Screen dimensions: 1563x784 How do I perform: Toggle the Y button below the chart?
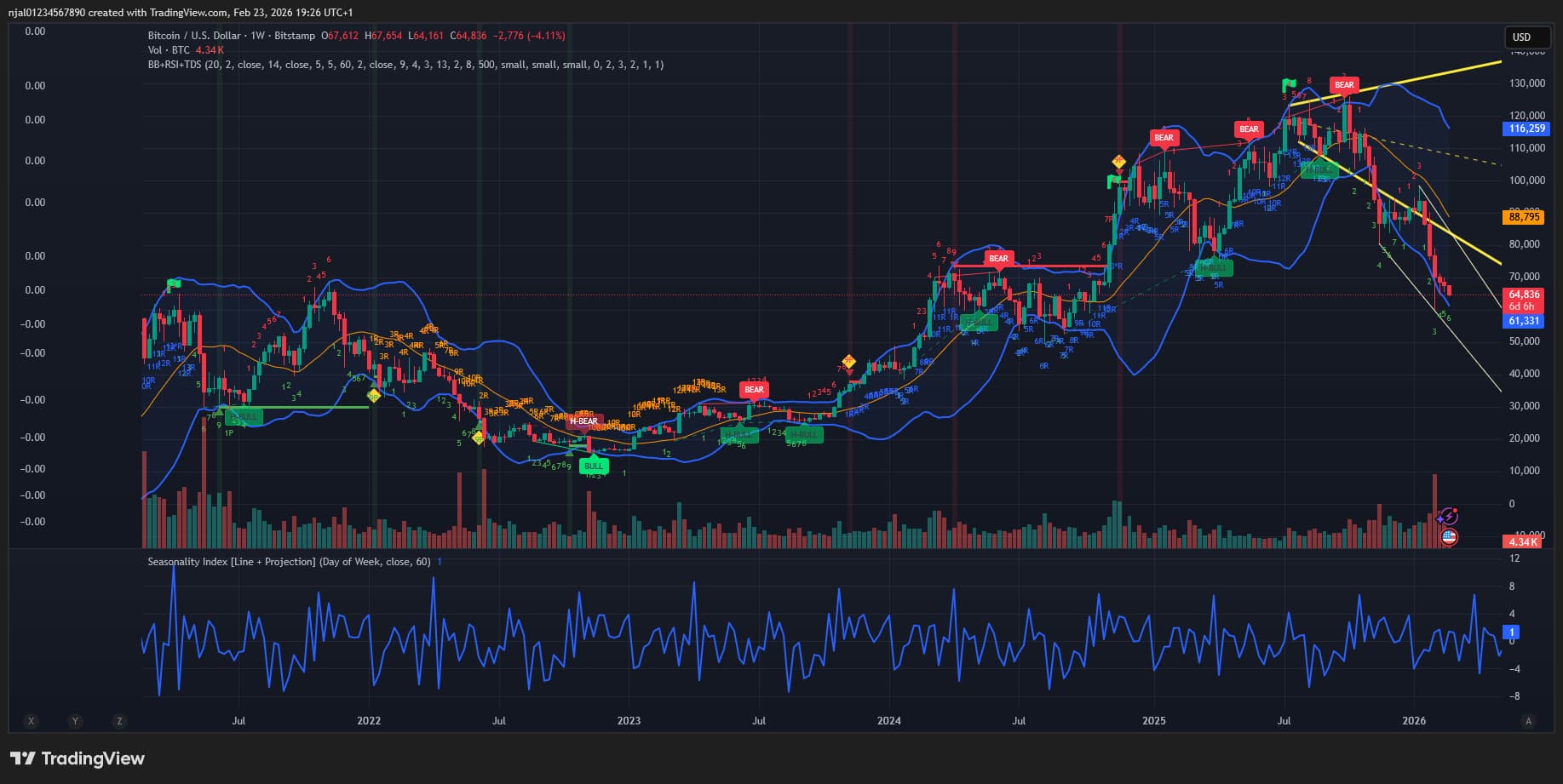point(75,721)
